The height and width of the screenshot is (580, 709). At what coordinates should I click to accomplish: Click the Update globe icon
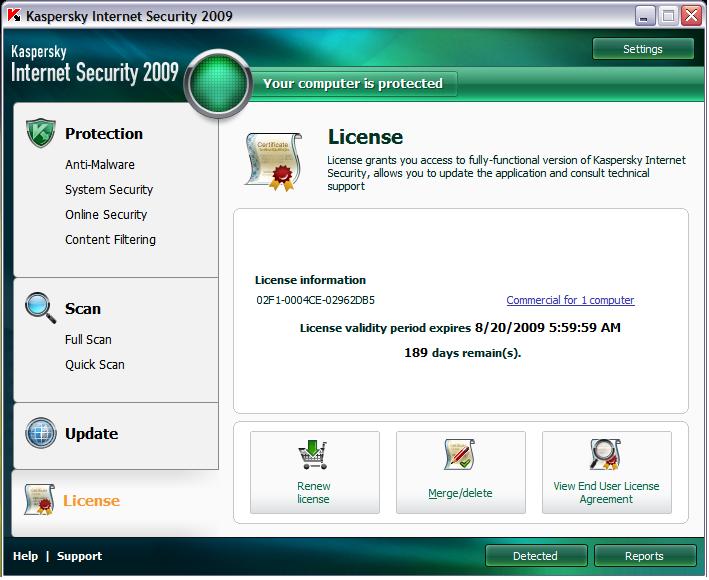tap(41, 433)
